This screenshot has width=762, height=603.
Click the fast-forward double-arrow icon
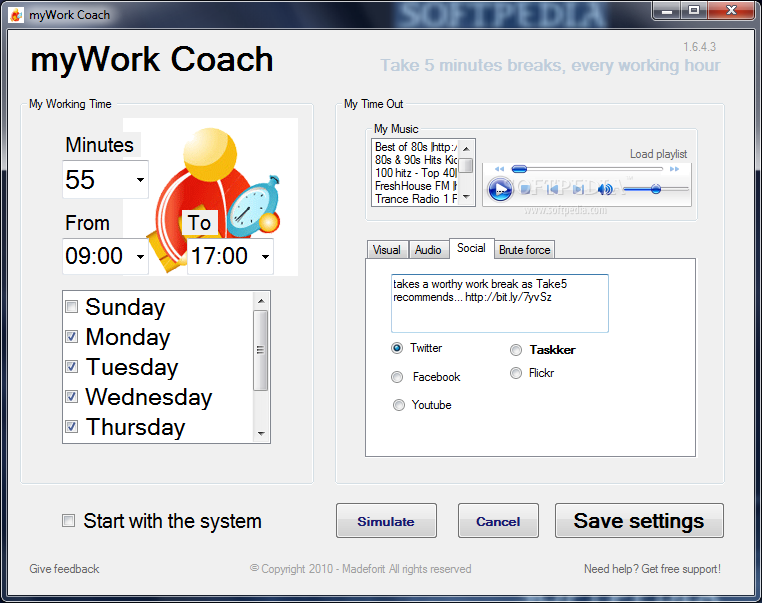coord(675,169)
